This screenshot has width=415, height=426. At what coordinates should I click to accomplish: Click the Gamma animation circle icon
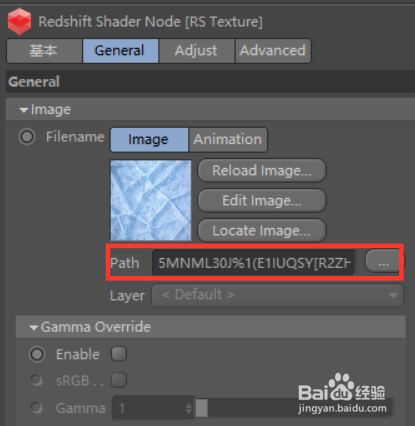[36, 407]
